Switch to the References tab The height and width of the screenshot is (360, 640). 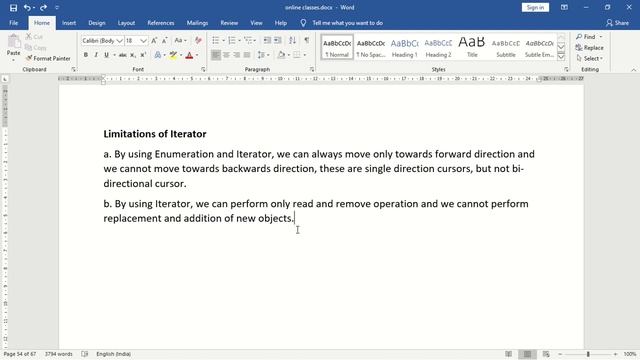click(x=161, y=23)
